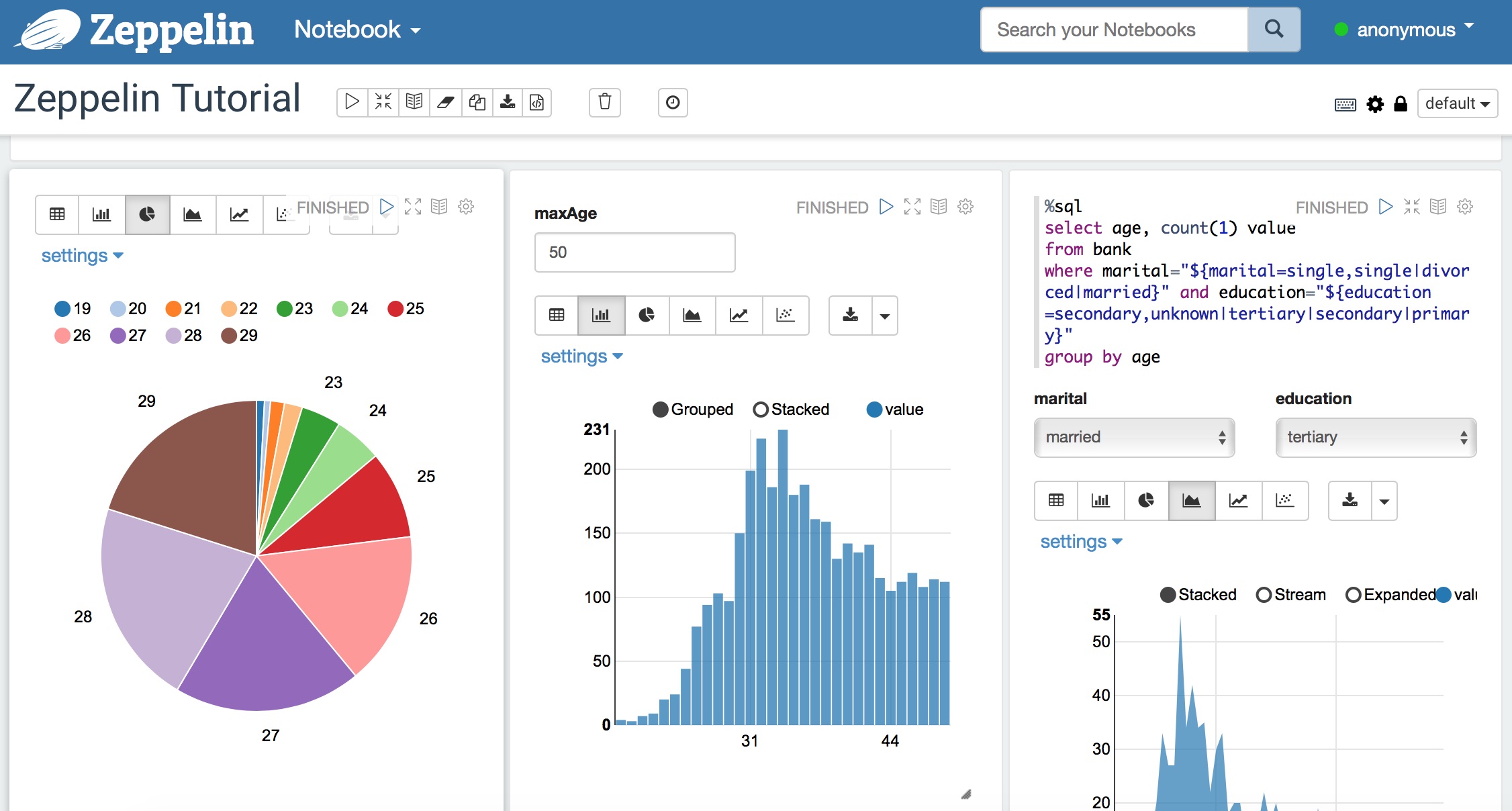Click the maxAge input field

634,251
